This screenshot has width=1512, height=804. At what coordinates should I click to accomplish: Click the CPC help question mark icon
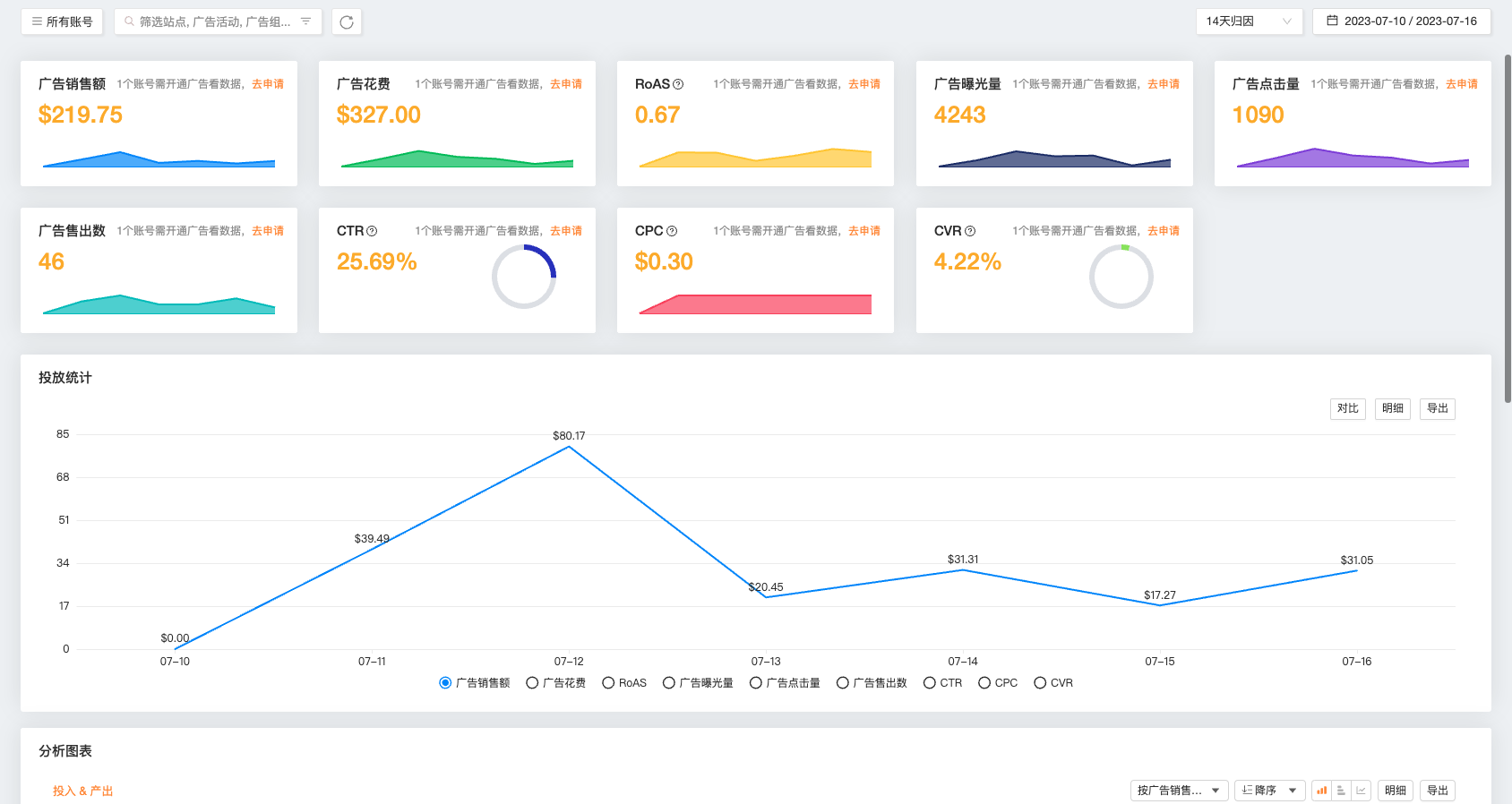click(x=672, y=231)
